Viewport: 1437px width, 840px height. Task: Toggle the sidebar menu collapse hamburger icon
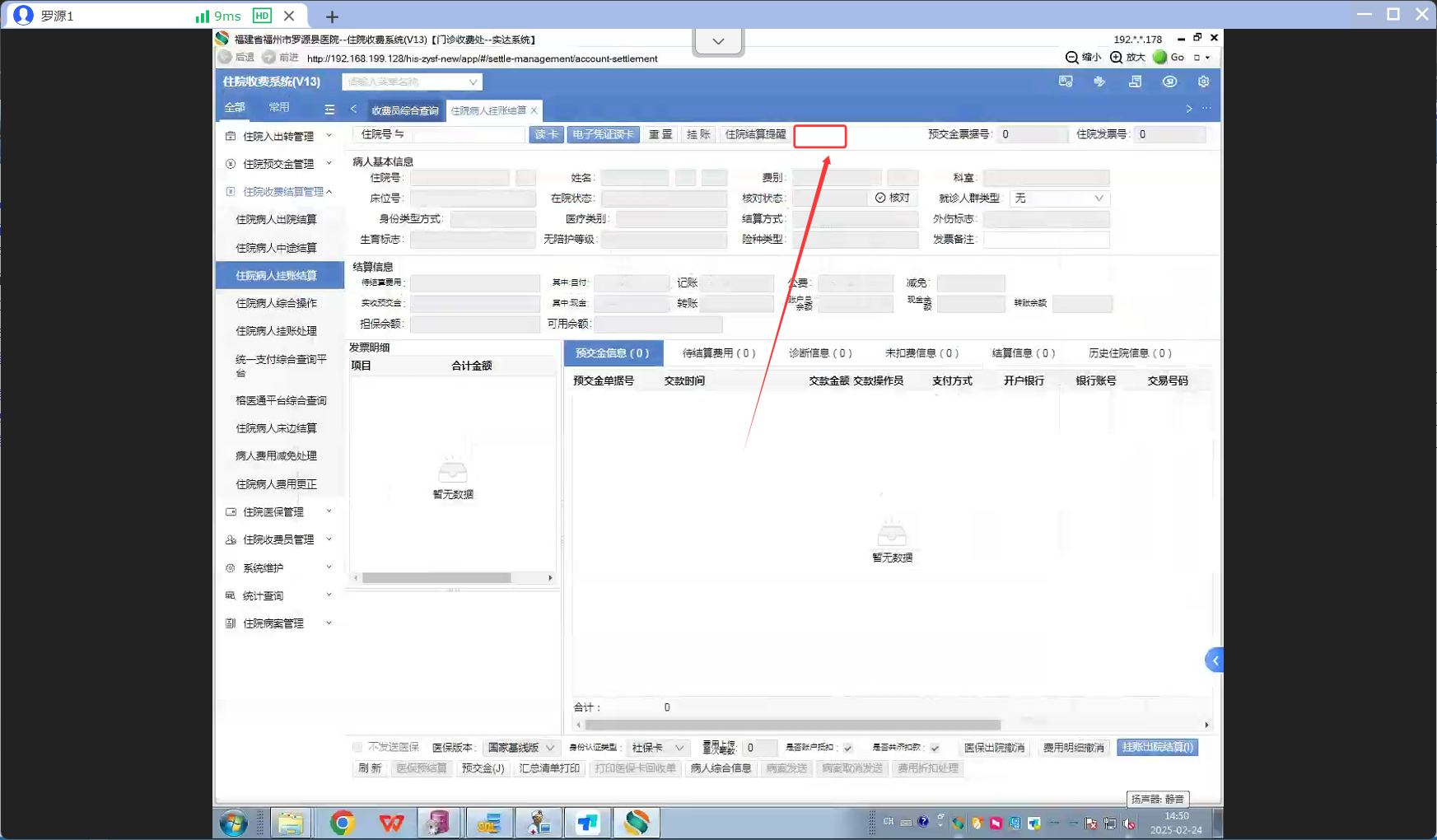(x=329, y=109)
